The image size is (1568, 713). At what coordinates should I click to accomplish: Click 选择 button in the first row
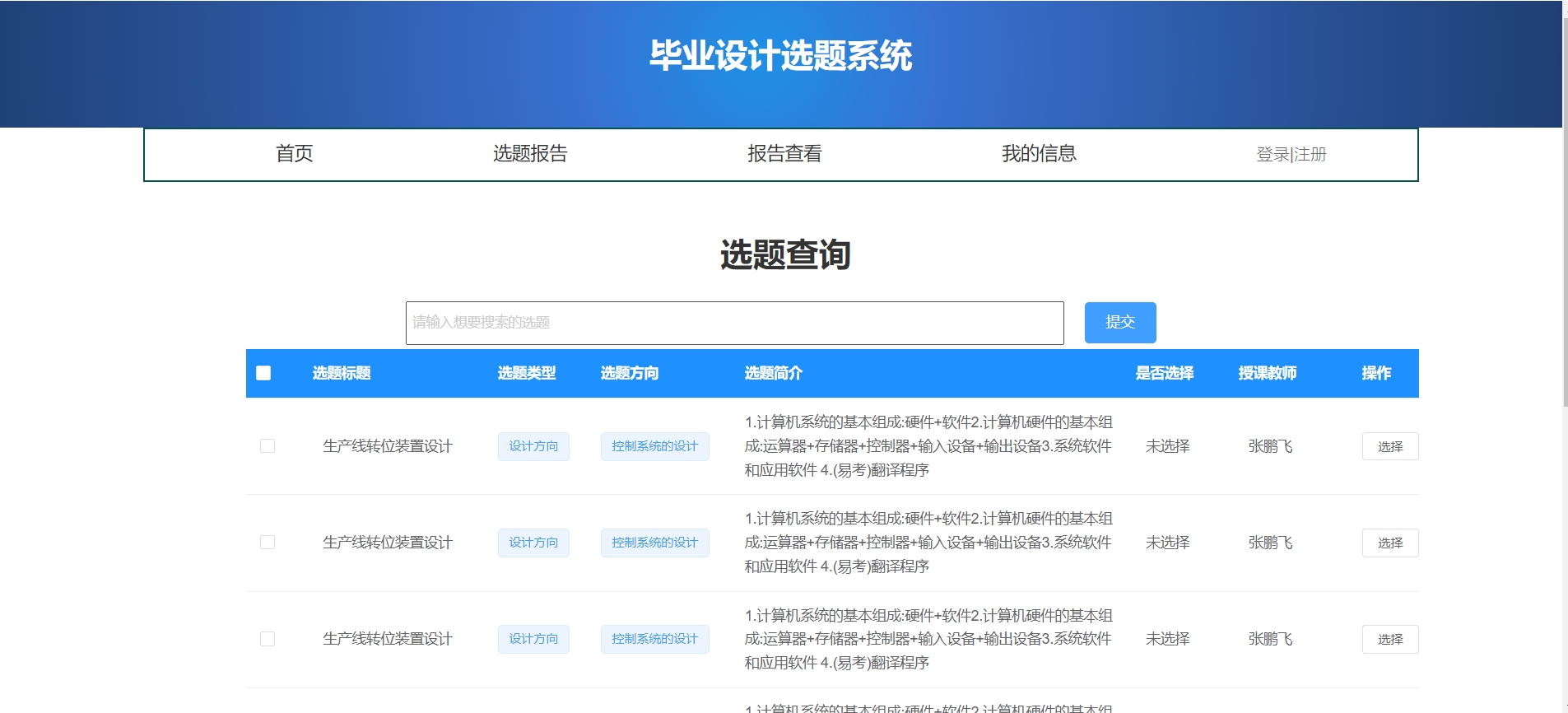tap(1389, 446)
